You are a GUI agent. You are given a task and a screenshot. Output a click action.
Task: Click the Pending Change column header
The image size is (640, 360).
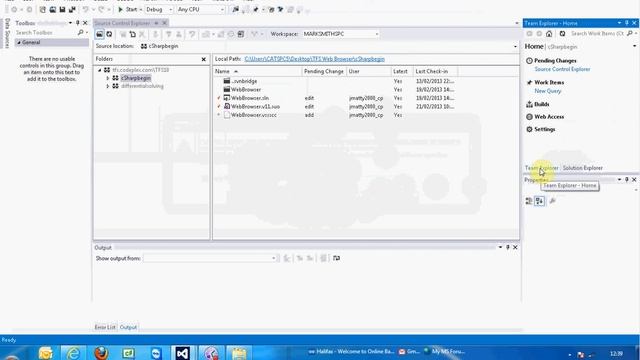(324, 71)
